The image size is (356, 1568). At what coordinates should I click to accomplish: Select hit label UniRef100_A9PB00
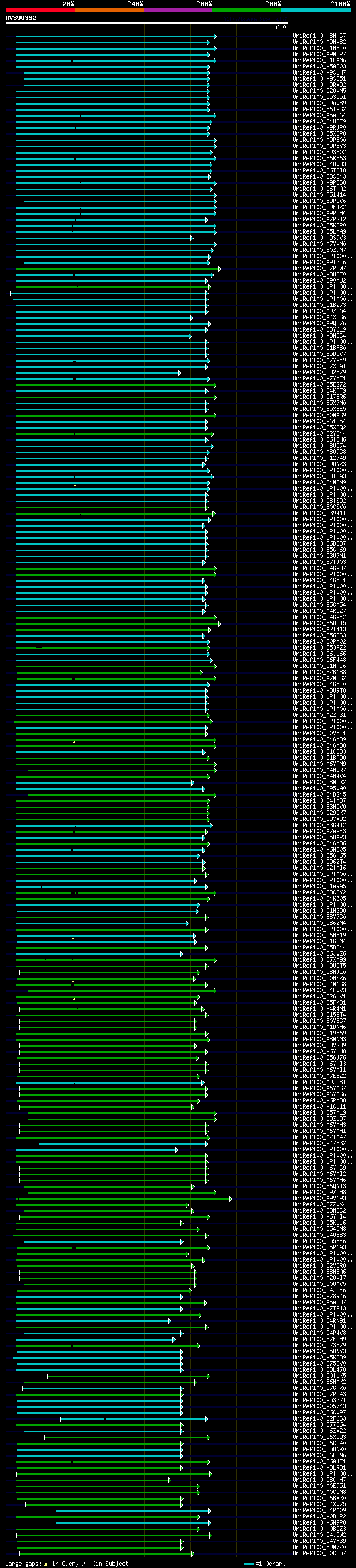[x=319, y=140]
